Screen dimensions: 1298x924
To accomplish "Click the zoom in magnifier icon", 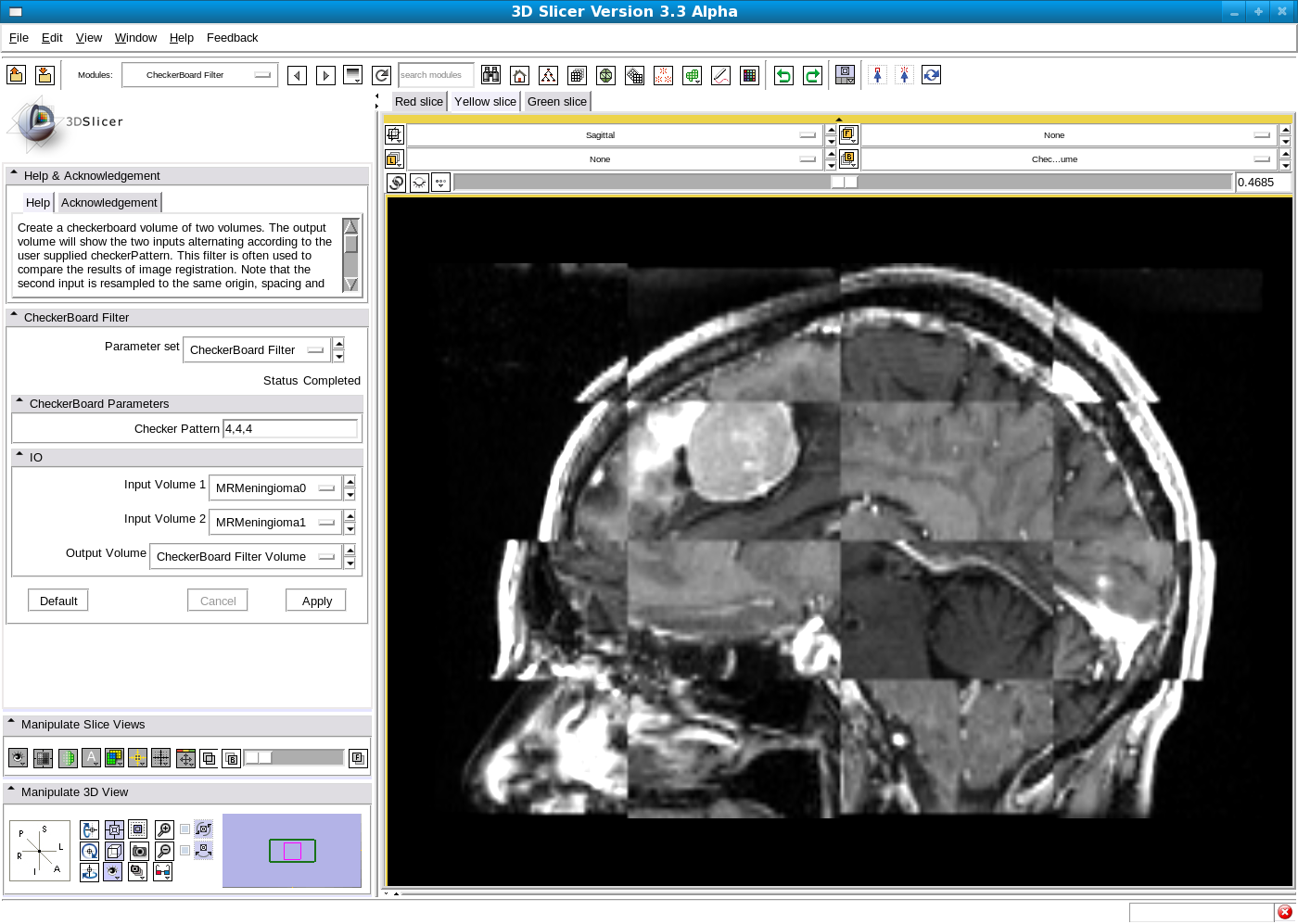I will click(x=164, y=829).
